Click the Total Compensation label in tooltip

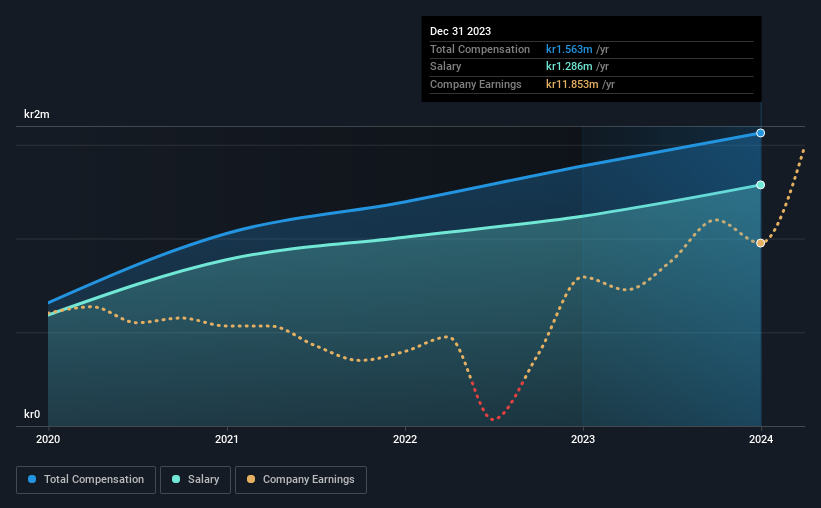[x=480, y=49]
